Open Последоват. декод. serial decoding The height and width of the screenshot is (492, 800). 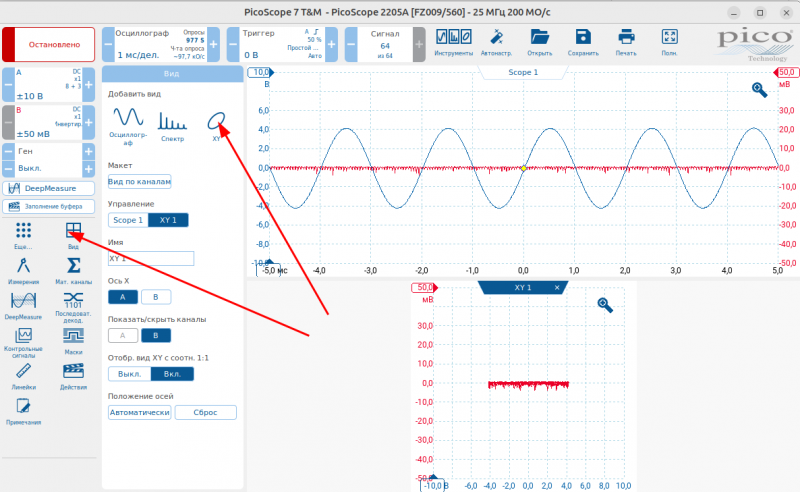coord(73,307)
